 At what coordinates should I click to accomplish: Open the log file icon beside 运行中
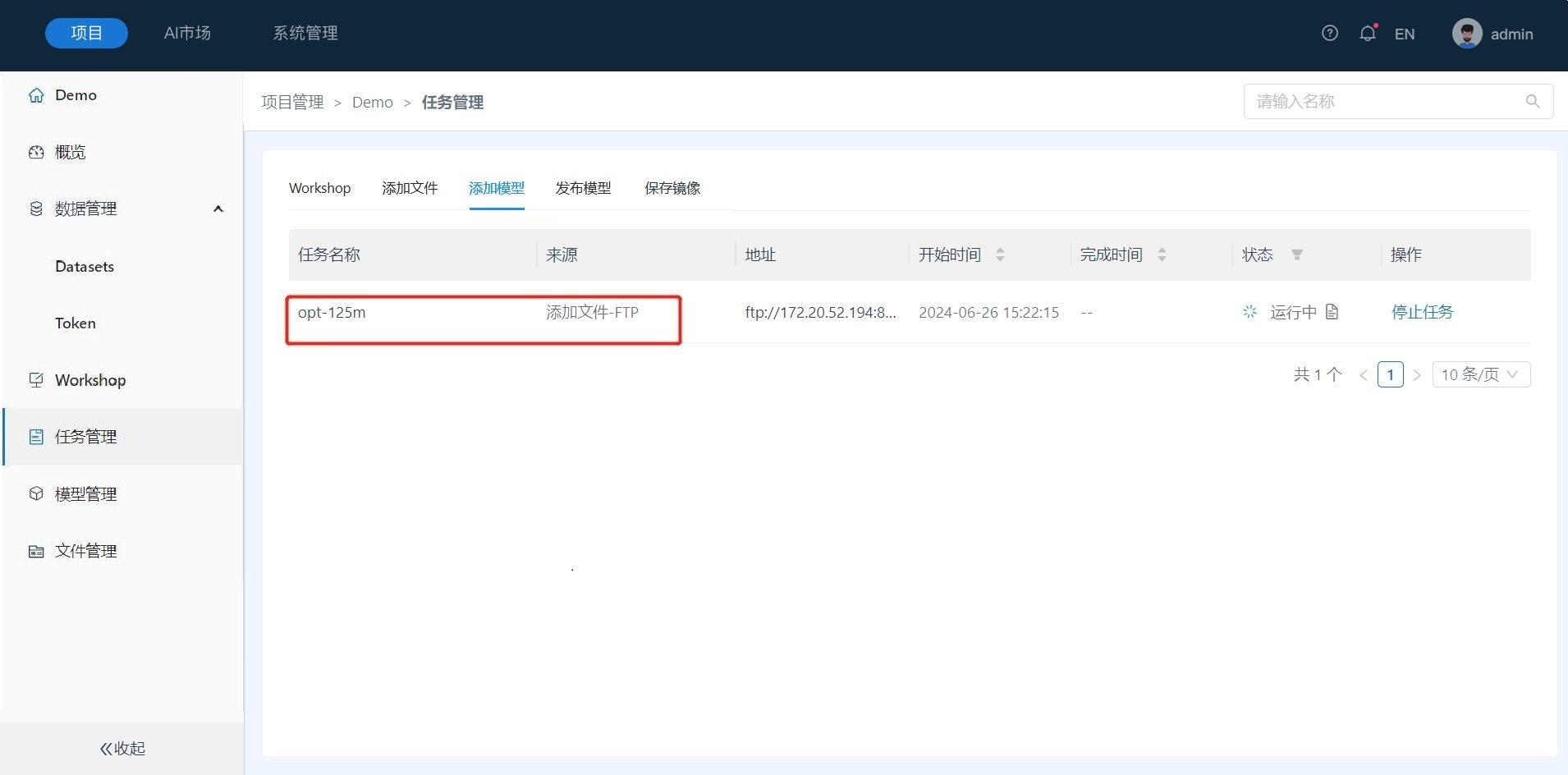1332,312
